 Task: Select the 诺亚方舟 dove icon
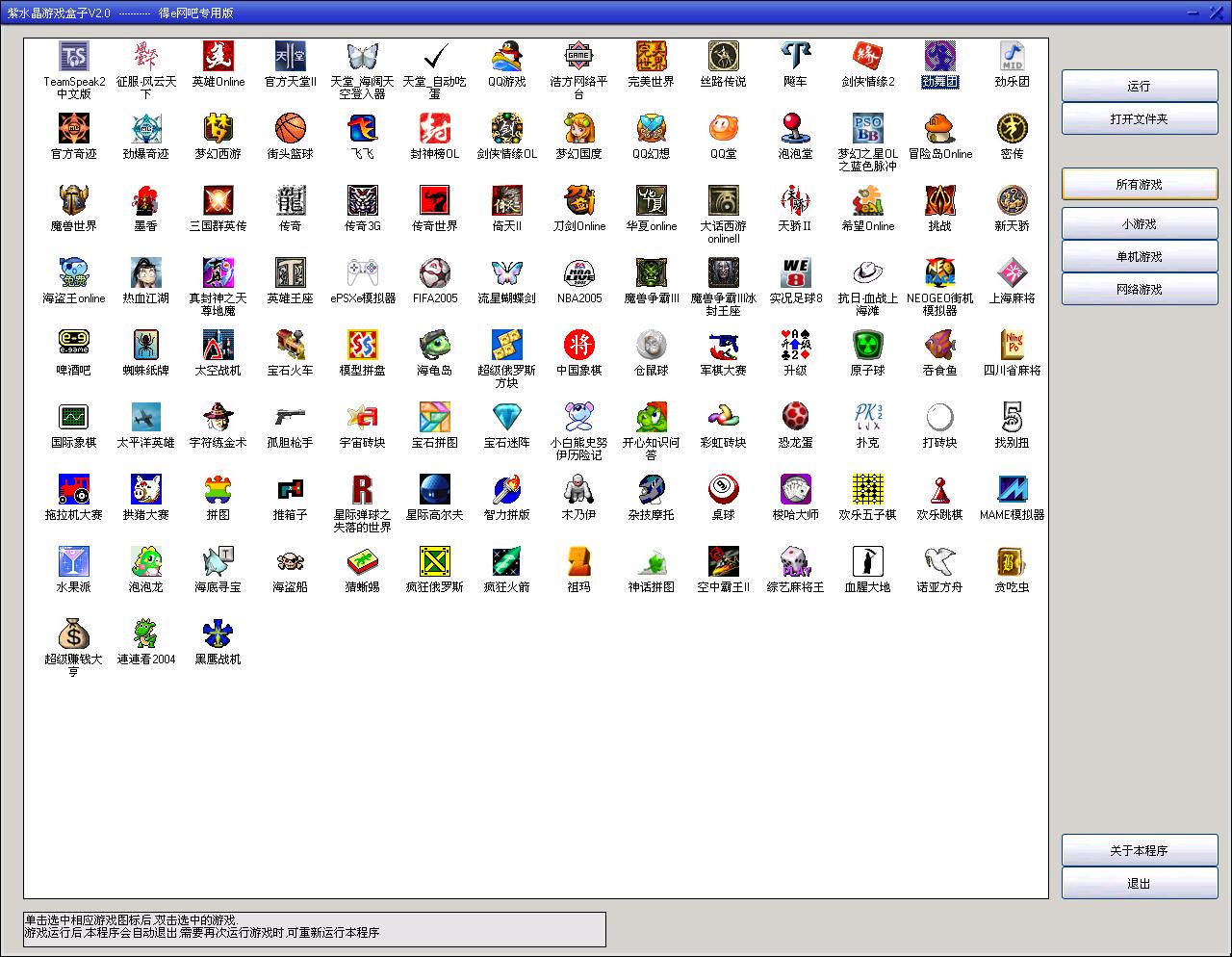coord(940,561)
